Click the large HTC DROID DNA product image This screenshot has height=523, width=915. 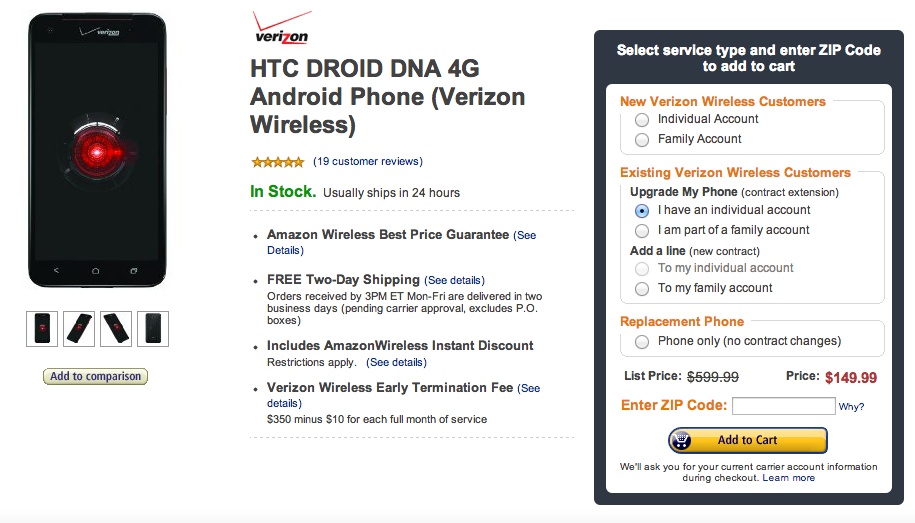click(96, 150)
